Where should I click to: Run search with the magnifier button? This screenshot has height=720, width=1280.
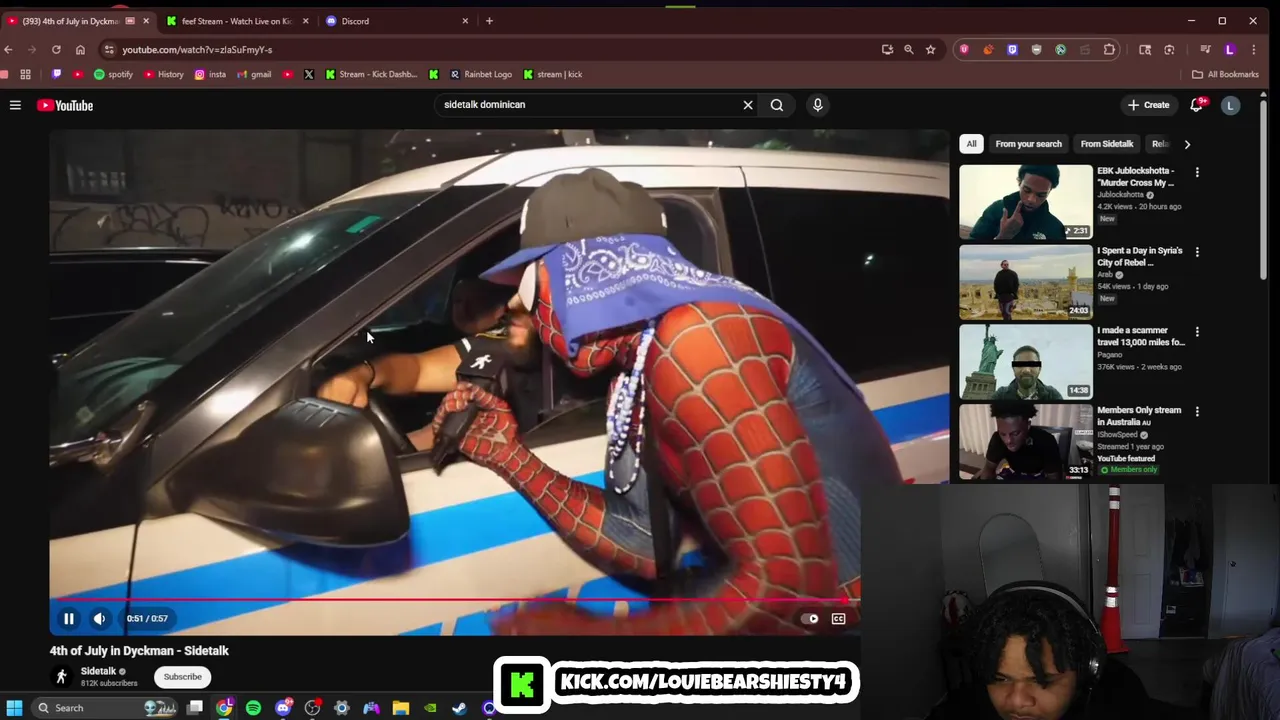point(777,105)
